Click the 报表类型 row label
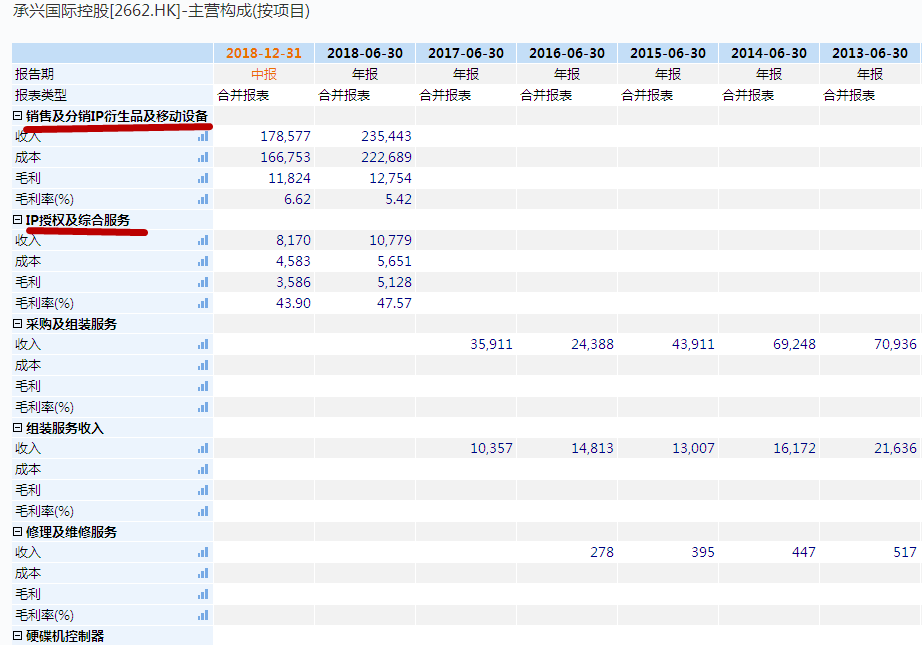 [x=41, y=95]
